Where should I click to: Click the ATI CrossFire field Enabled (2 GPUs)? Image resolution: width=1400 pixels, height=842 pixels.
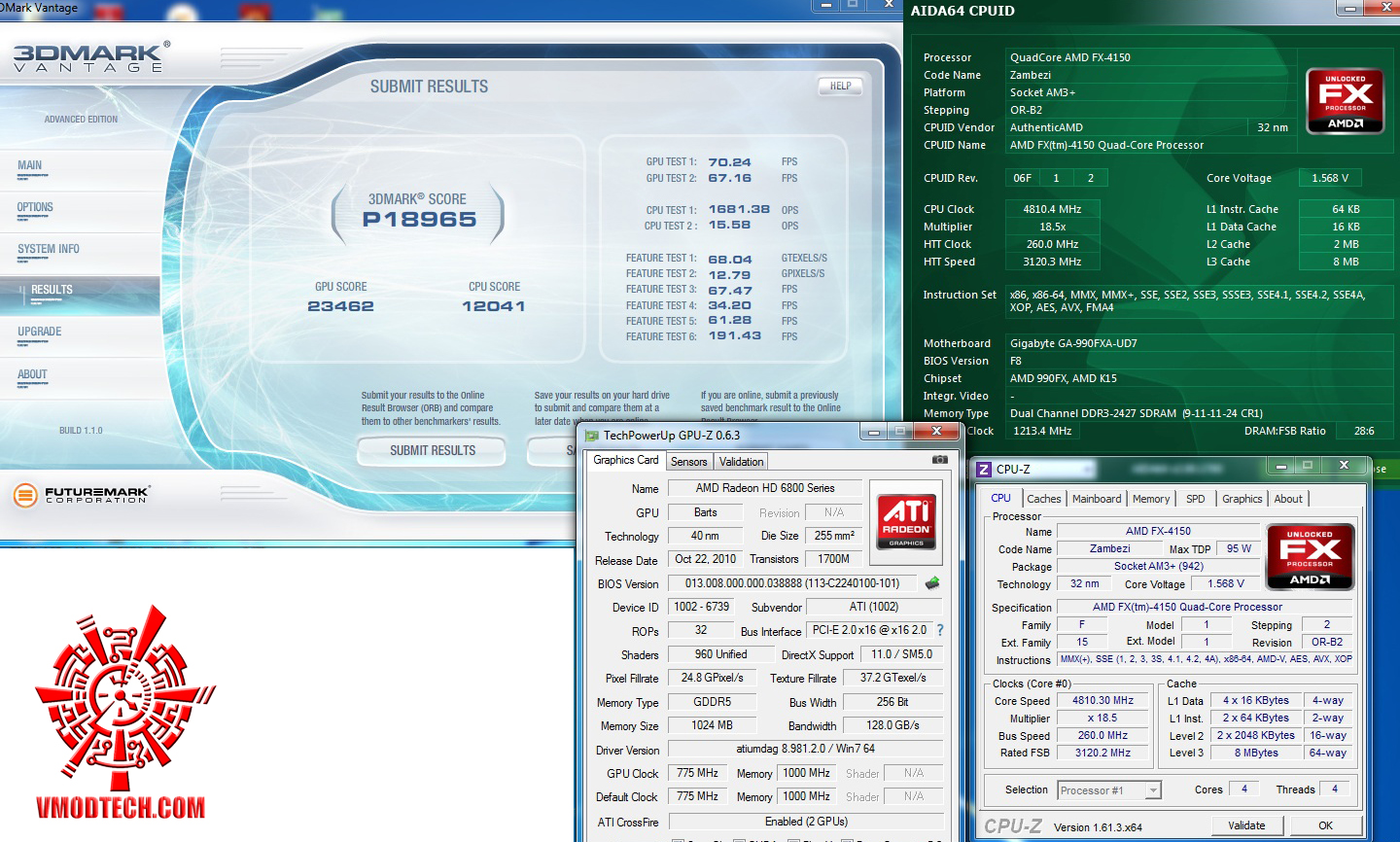[x=806, y=822]
